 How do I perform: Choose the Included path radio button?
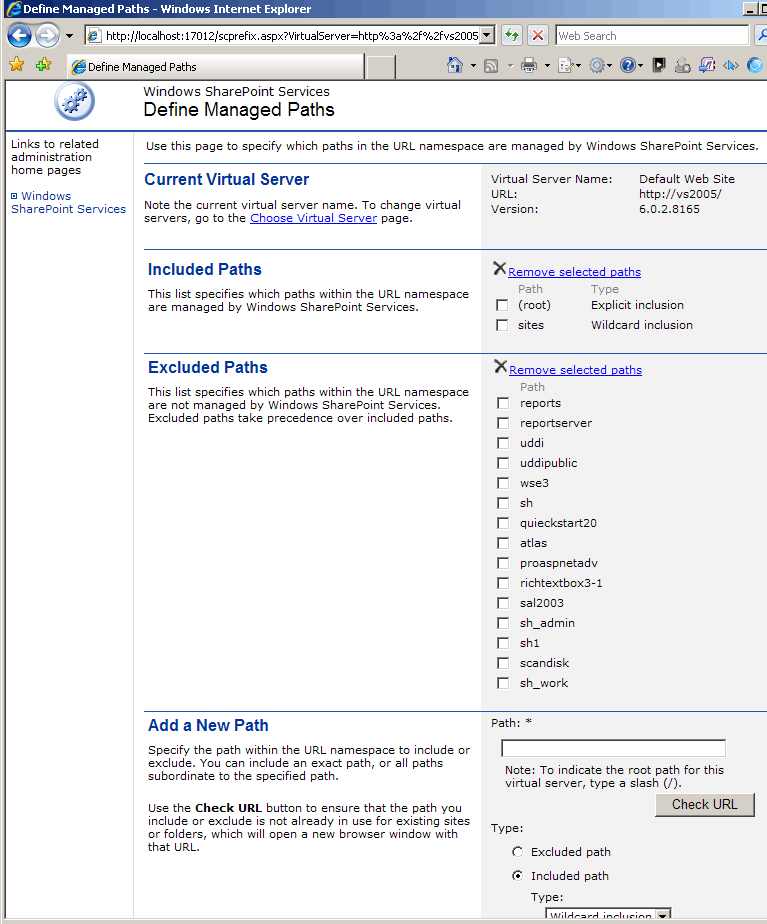517,876
